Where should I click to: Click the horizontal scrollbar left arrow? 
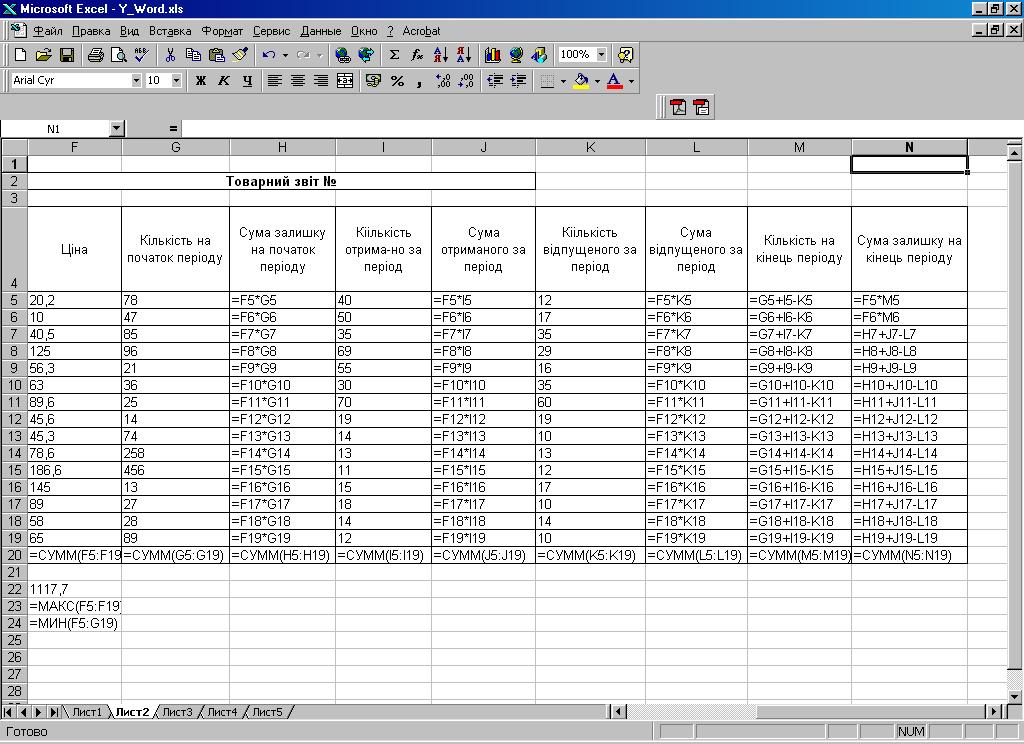[618, 711]
